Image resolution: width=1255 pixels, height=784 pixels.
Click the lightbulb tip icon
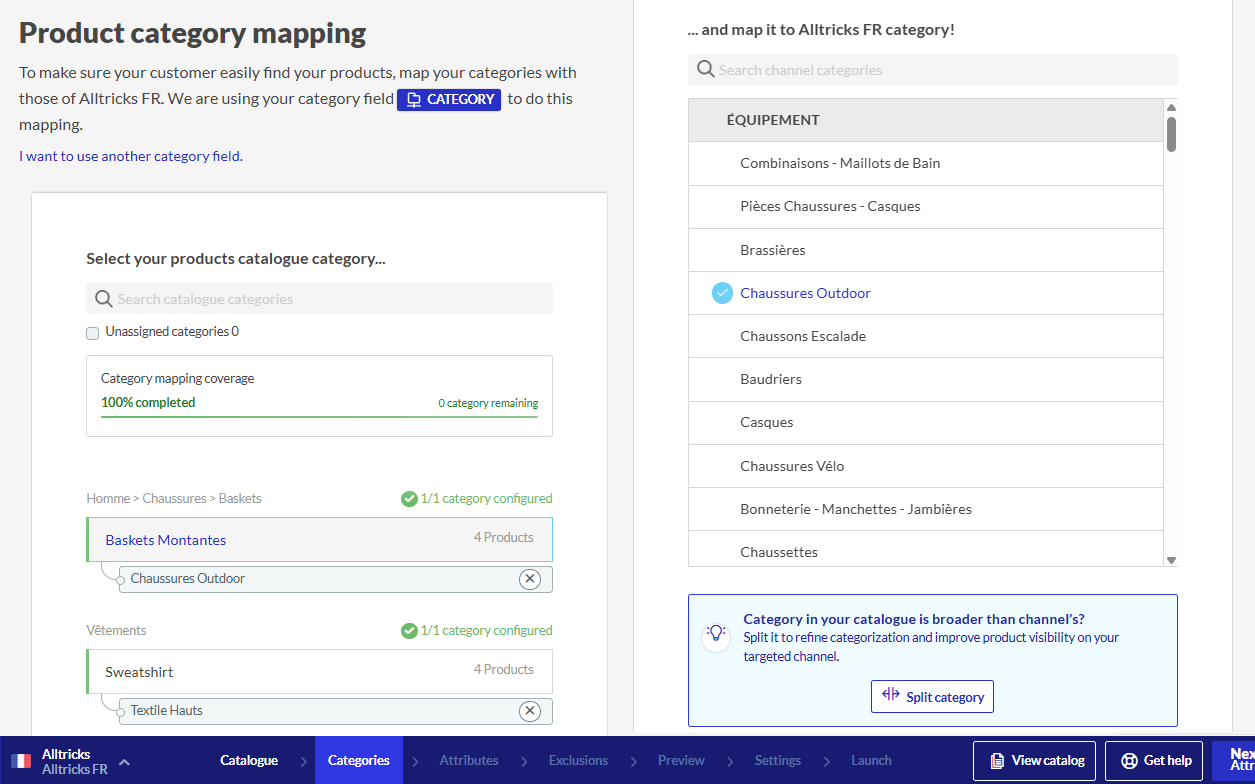[715, 633]
